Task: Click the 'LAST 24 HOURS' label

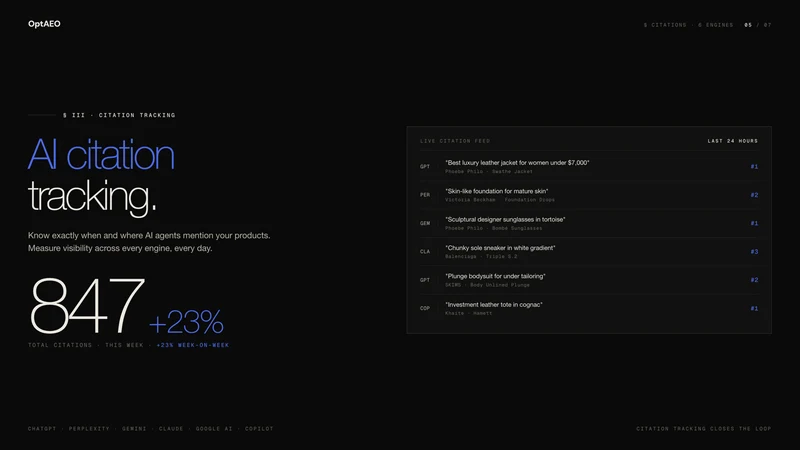Action: click(x=733, y=141)
